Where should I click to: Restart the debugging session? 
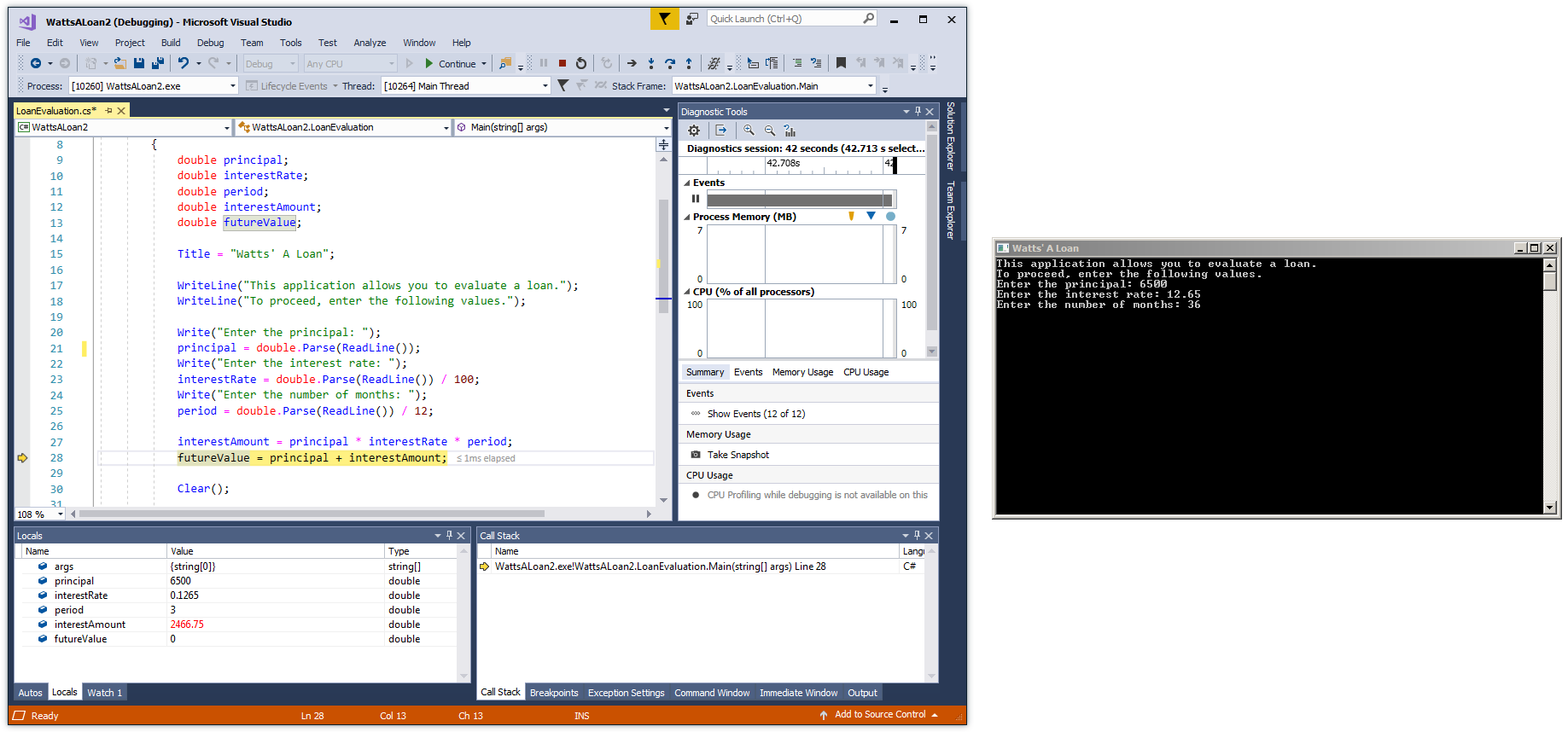[x=581, y=63]
